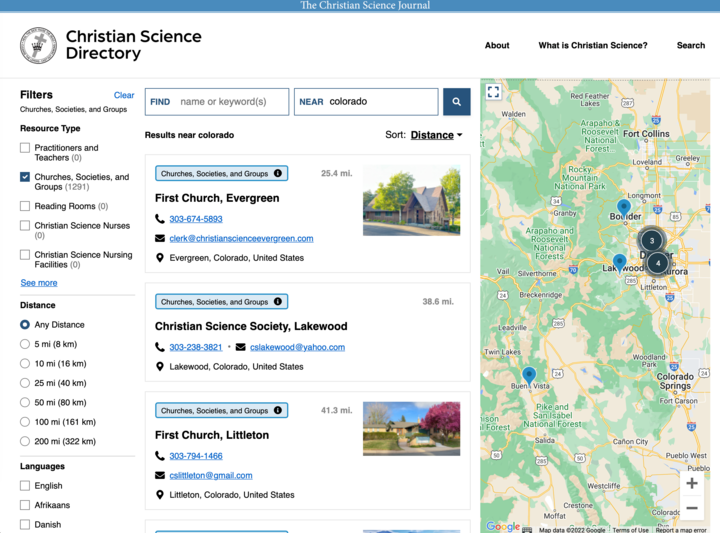This screenshot has height=533, width=720.
Task: Check Afrikaans language filter
Action: [x=25, y=505]
